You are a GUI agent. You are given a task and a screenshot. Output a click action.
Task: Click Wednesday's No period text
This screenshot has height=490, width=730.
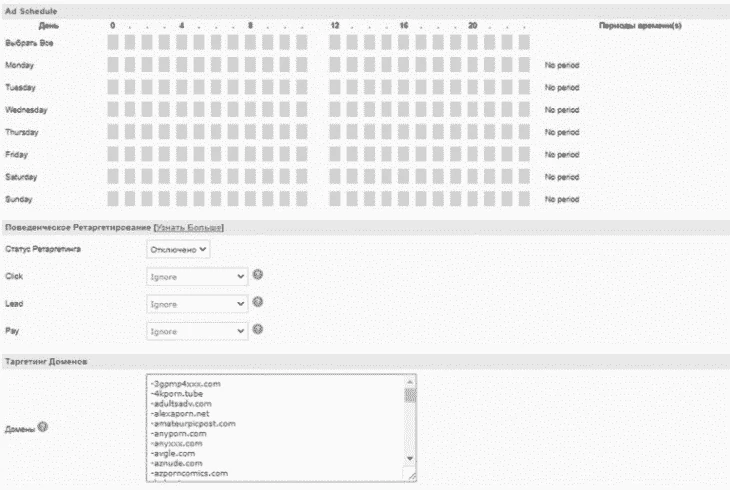(562, 110)
